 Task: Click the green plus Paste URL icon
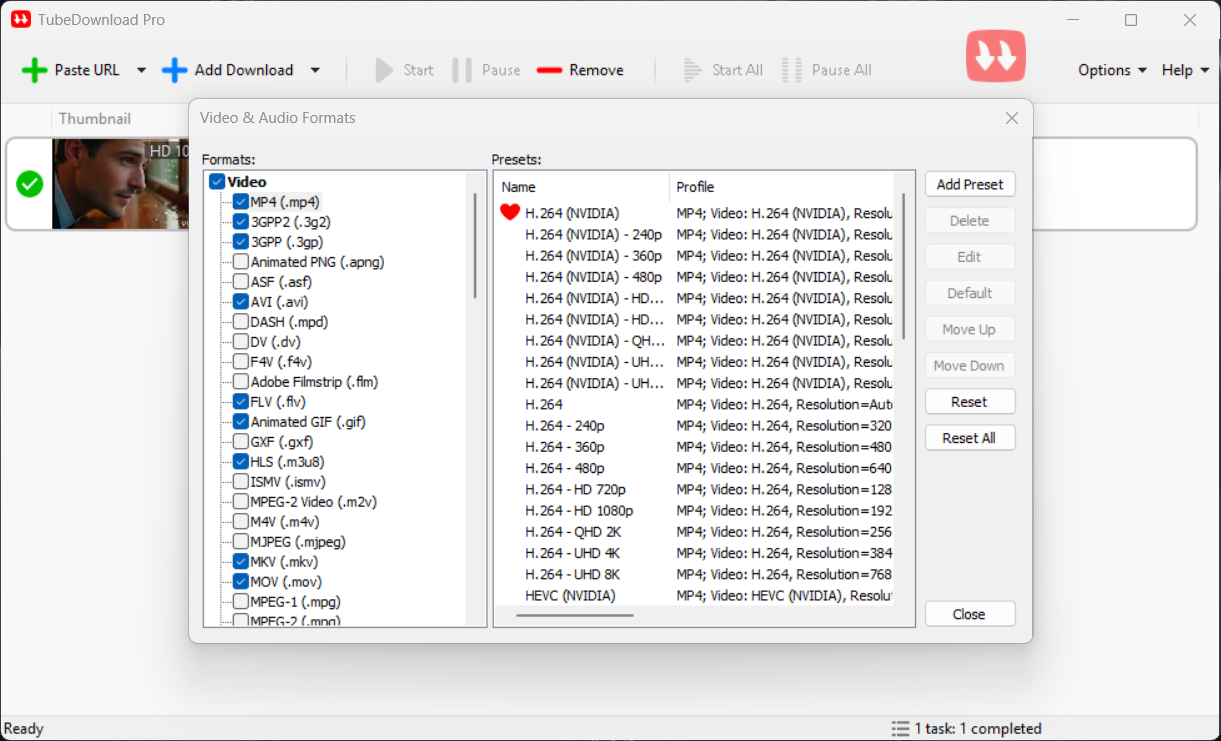[x=34, y=70]
